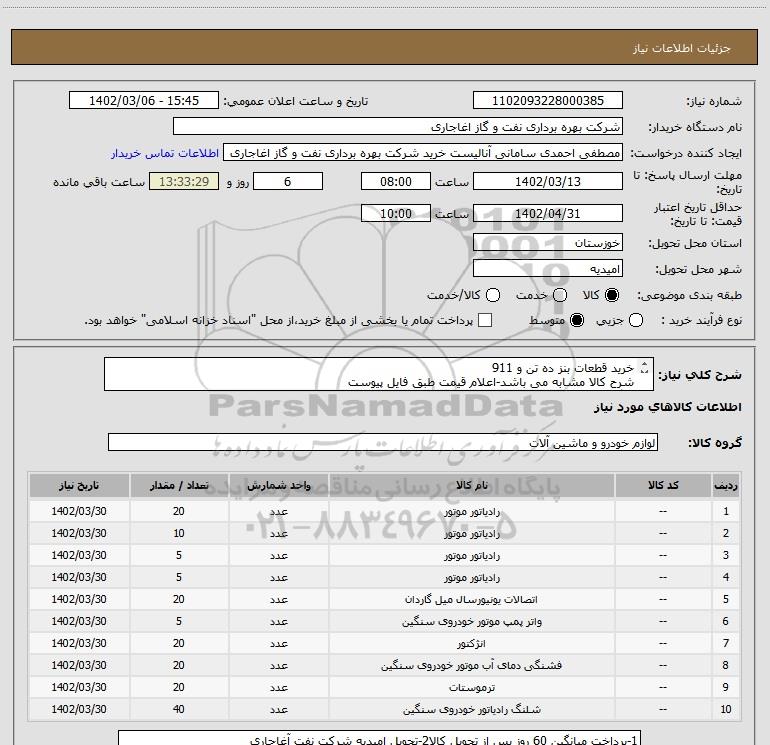The width and height of the screenshot is (770, 745).
Task: Click the goods group field لوازم خودرو و ماشین آلات
Action: (x=383, y=442)
